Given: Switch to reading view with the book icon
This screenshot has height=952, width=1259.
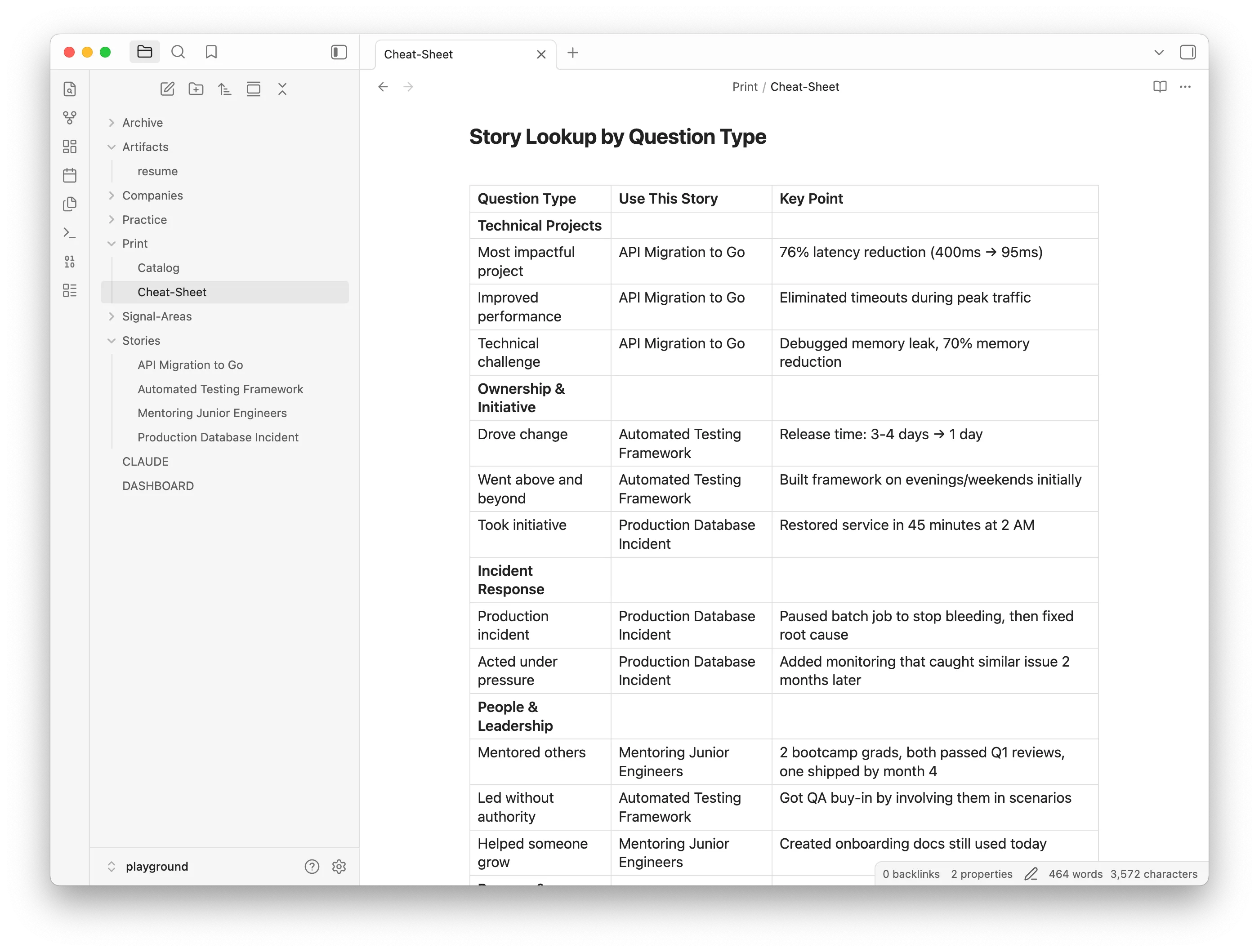Looking at the screenshot, I should pos(1159,86).
